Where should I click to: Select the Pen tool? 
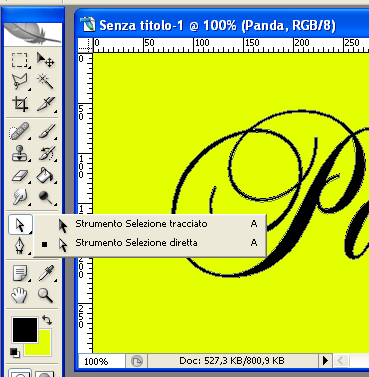pyautogui.click(x=20, y=247)
